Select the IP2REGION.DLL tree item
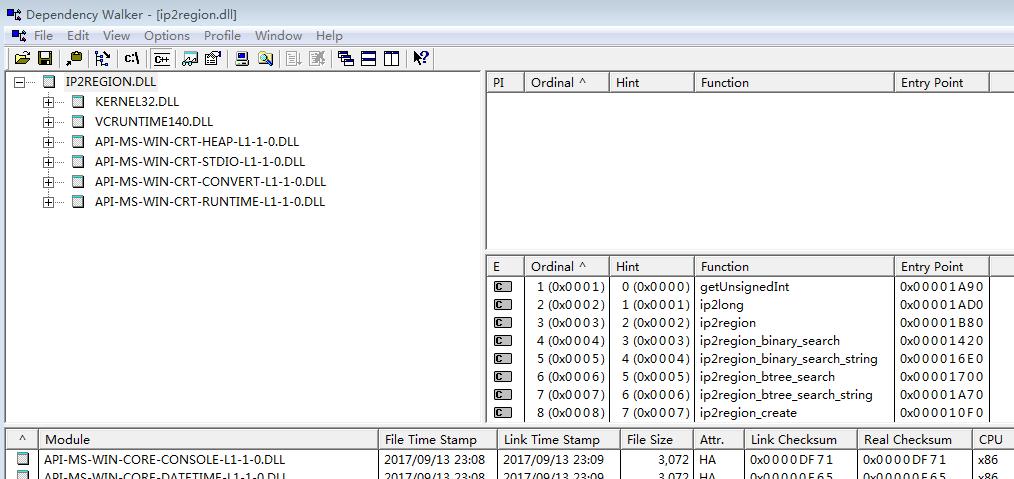 pyautogui.click(x=111, y=82)
